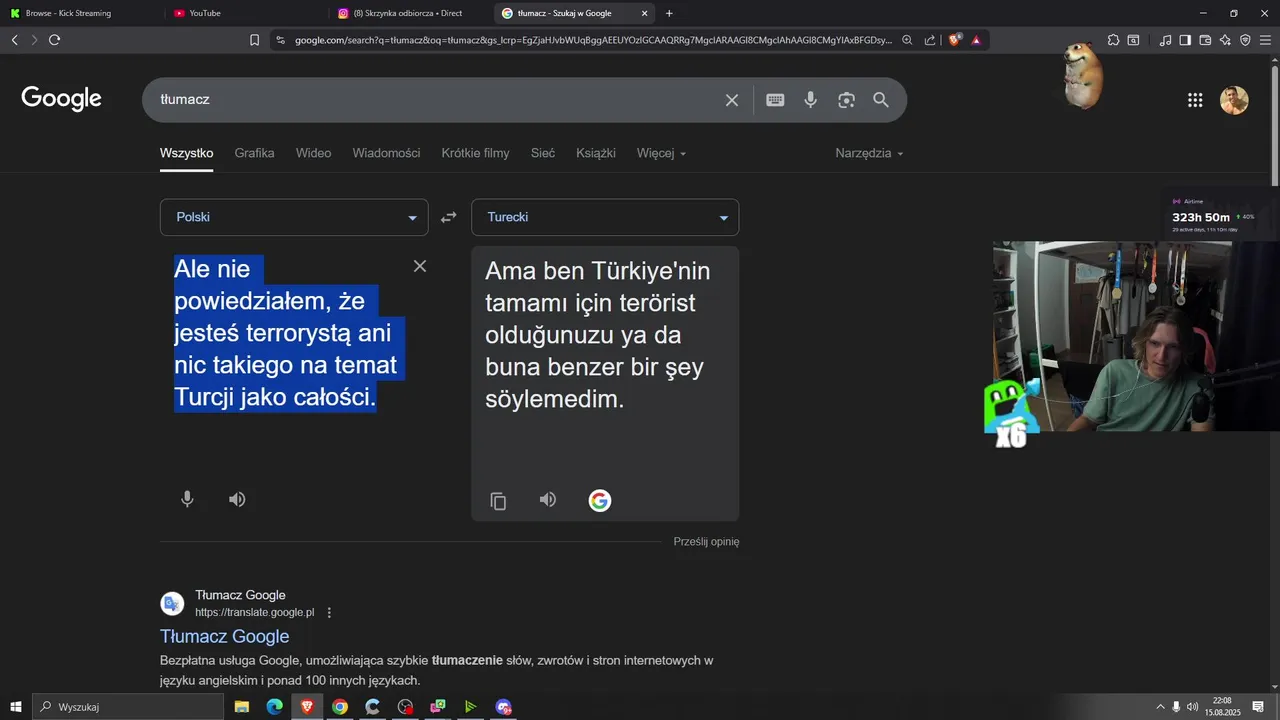Open File Explorer from taskbar

[x=242, y=707]
